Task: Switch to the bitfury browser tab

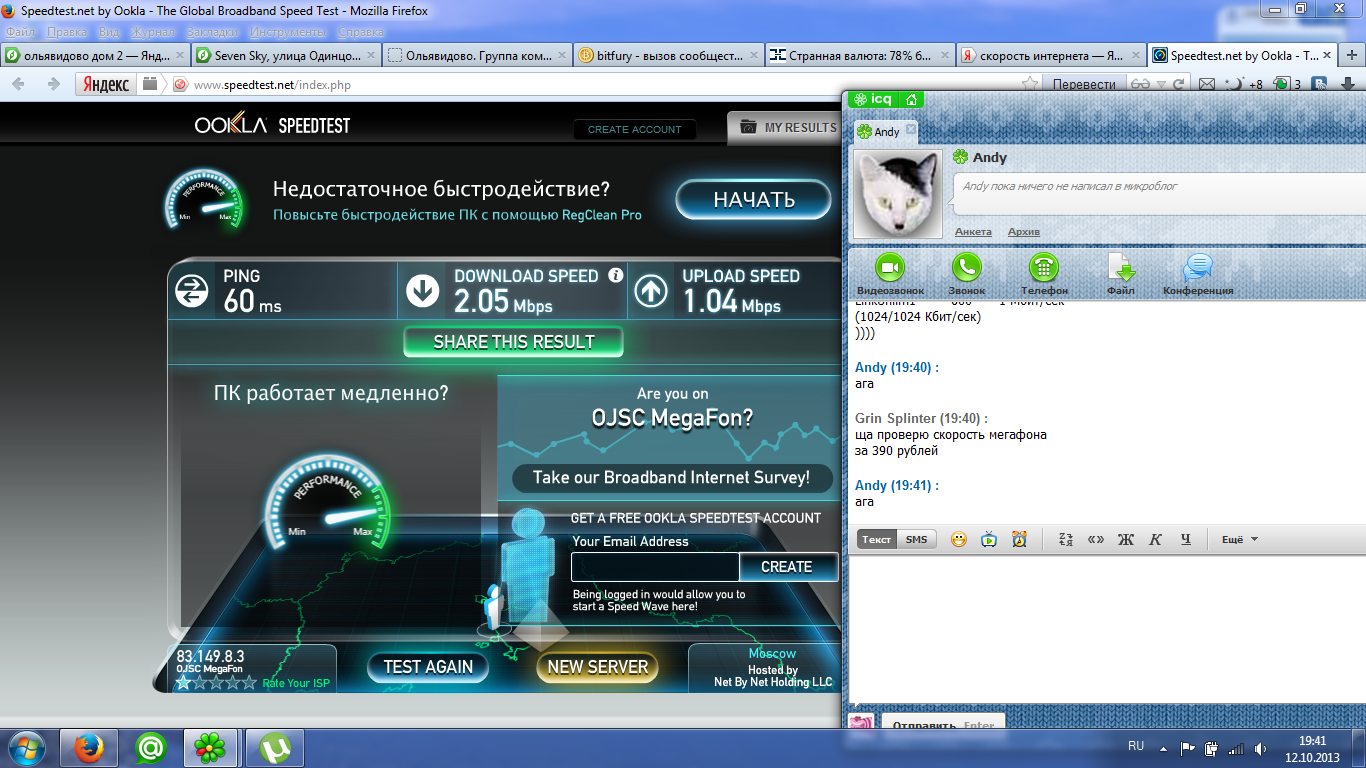Action: [x=669, y=56]
